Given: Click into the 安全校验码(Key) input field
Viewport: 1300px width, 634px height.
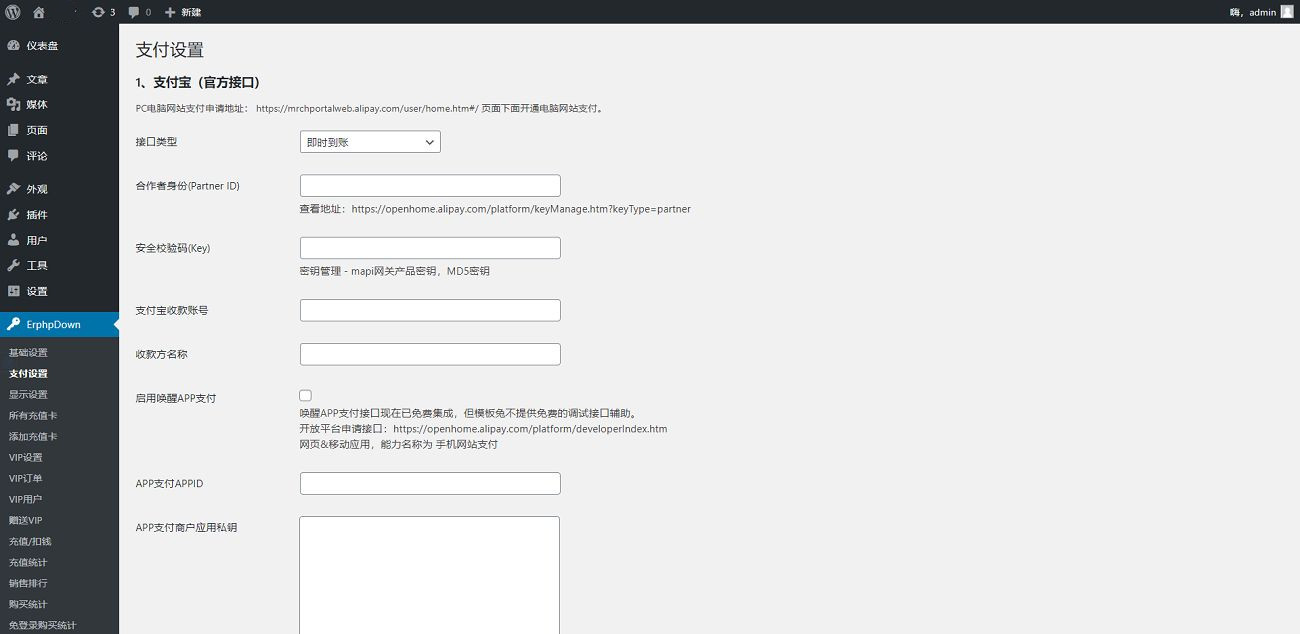Looking at the screenshot, I should [430, 248].
